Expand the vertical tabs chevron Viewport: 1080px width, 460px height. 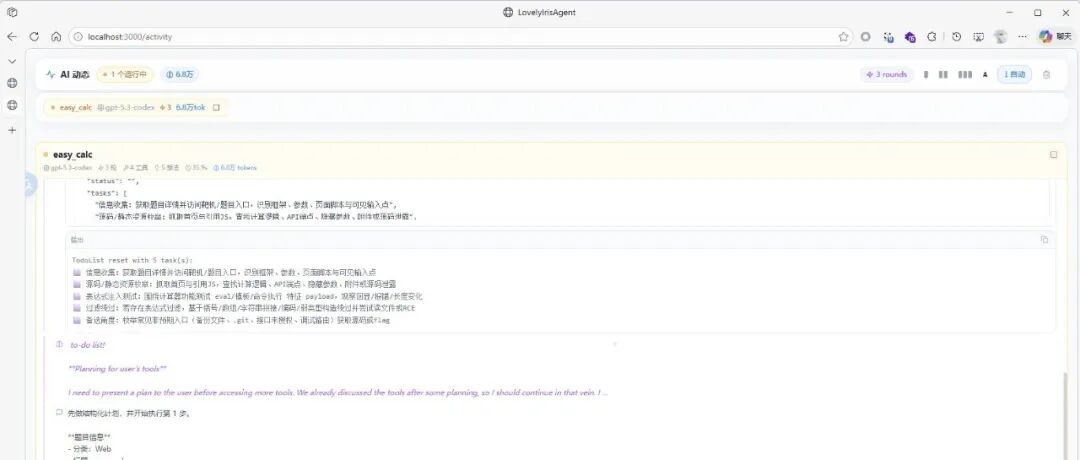[12, 61]
